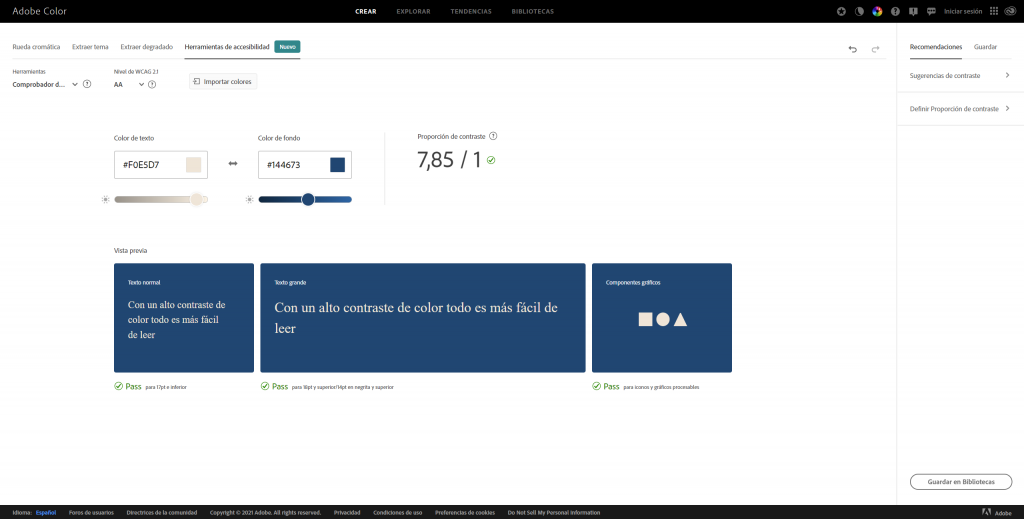1024x519 pixels.
Task: Click the triangle shape in graphics preview
Action: pos(680,319)
